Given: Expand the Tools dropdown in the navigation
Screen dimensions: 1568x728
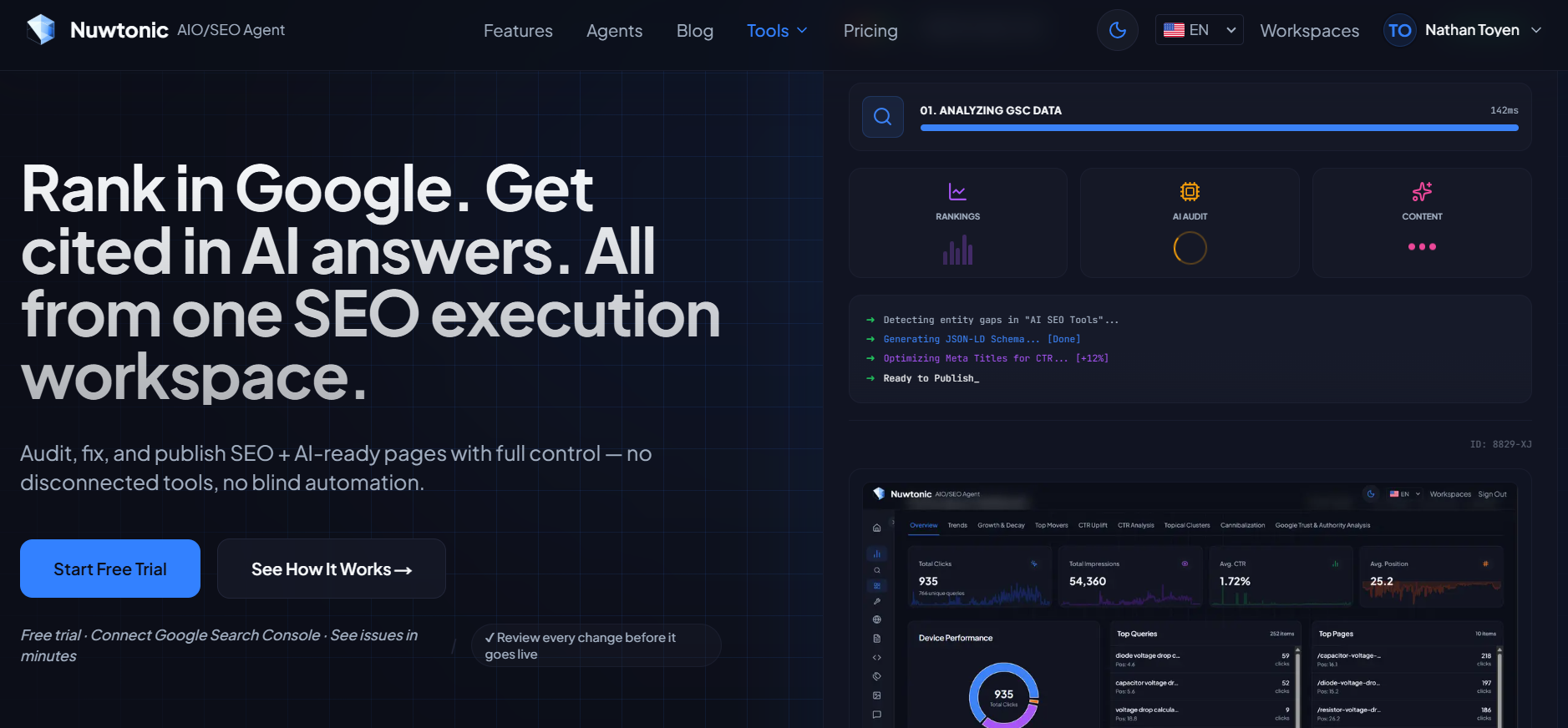Looking at the screenshot, I should [777, 31].
